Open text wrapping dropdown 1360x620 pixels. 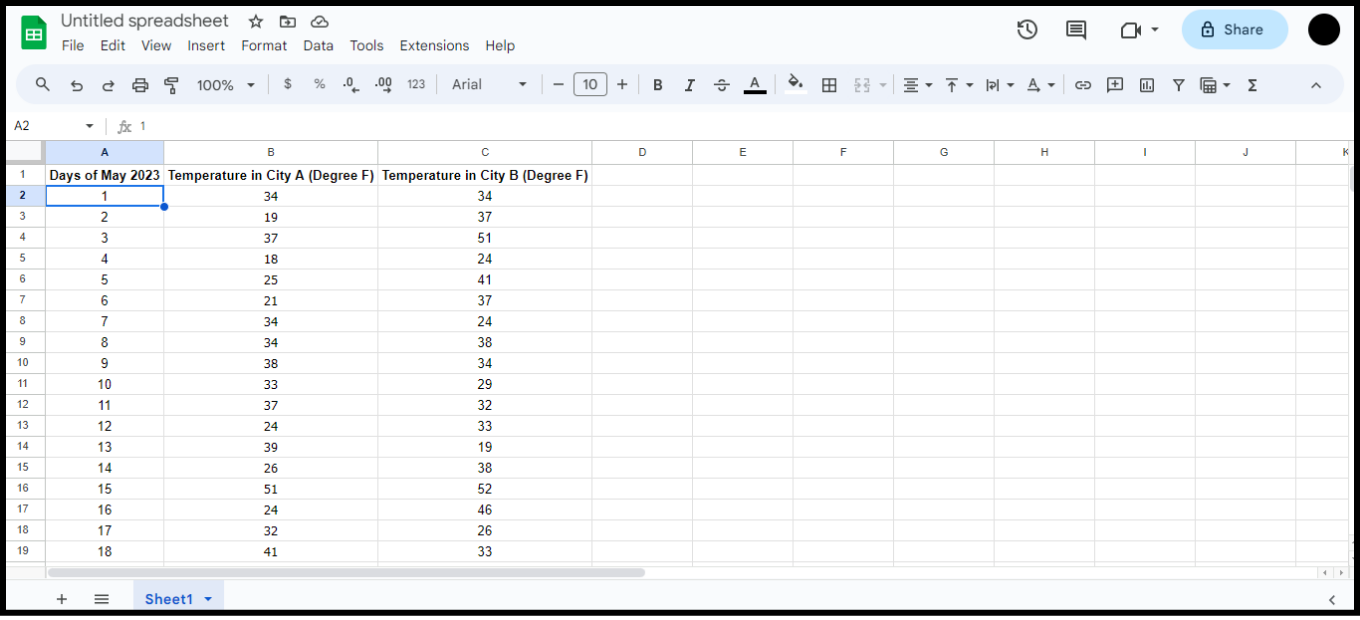click(999, 85)
